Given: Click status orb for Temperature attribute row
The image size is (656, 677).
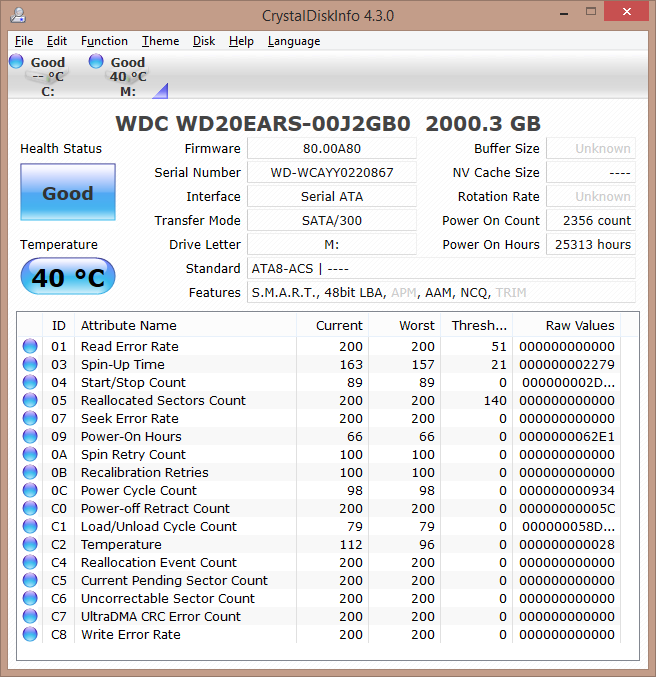Looking at the screenshot, I should pyautogui.click(x=30, y=544).
